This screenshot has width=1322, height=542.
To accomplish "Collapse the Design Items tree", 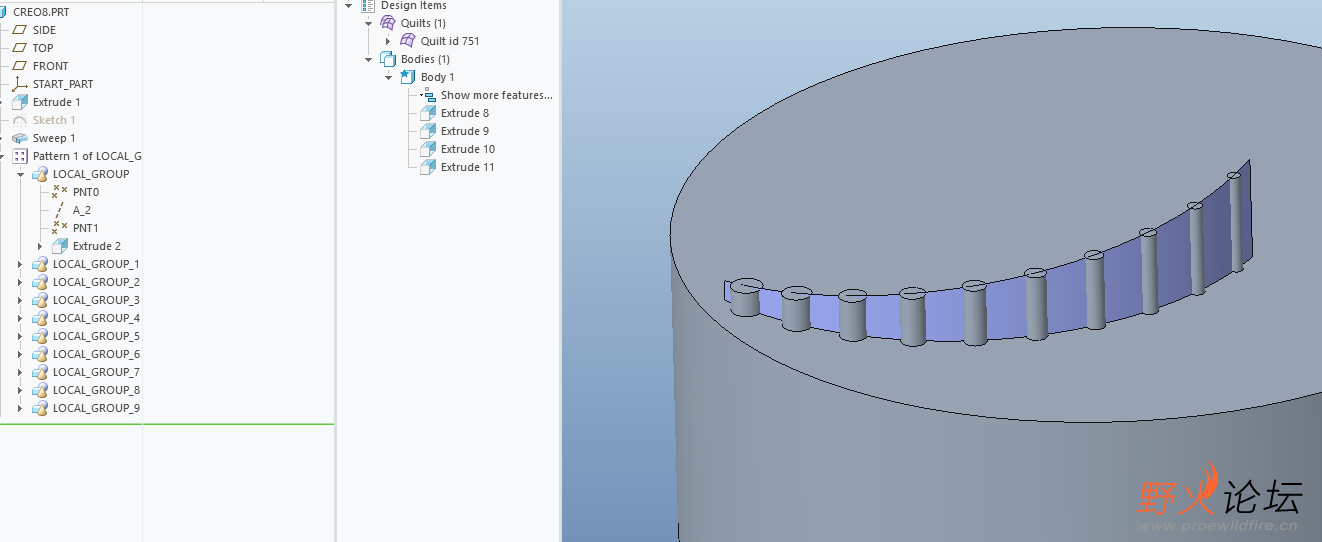I will pyautogui.click(x=349, y=5).
